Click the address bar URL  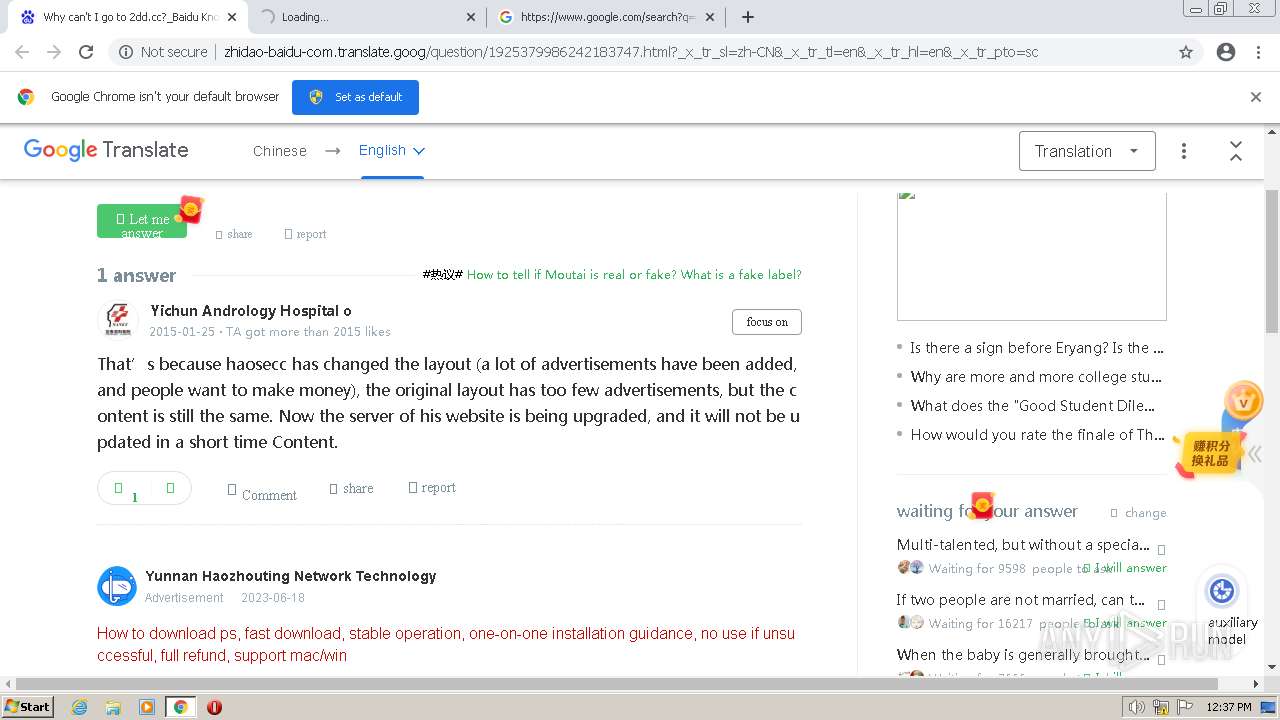pos(631,52)
